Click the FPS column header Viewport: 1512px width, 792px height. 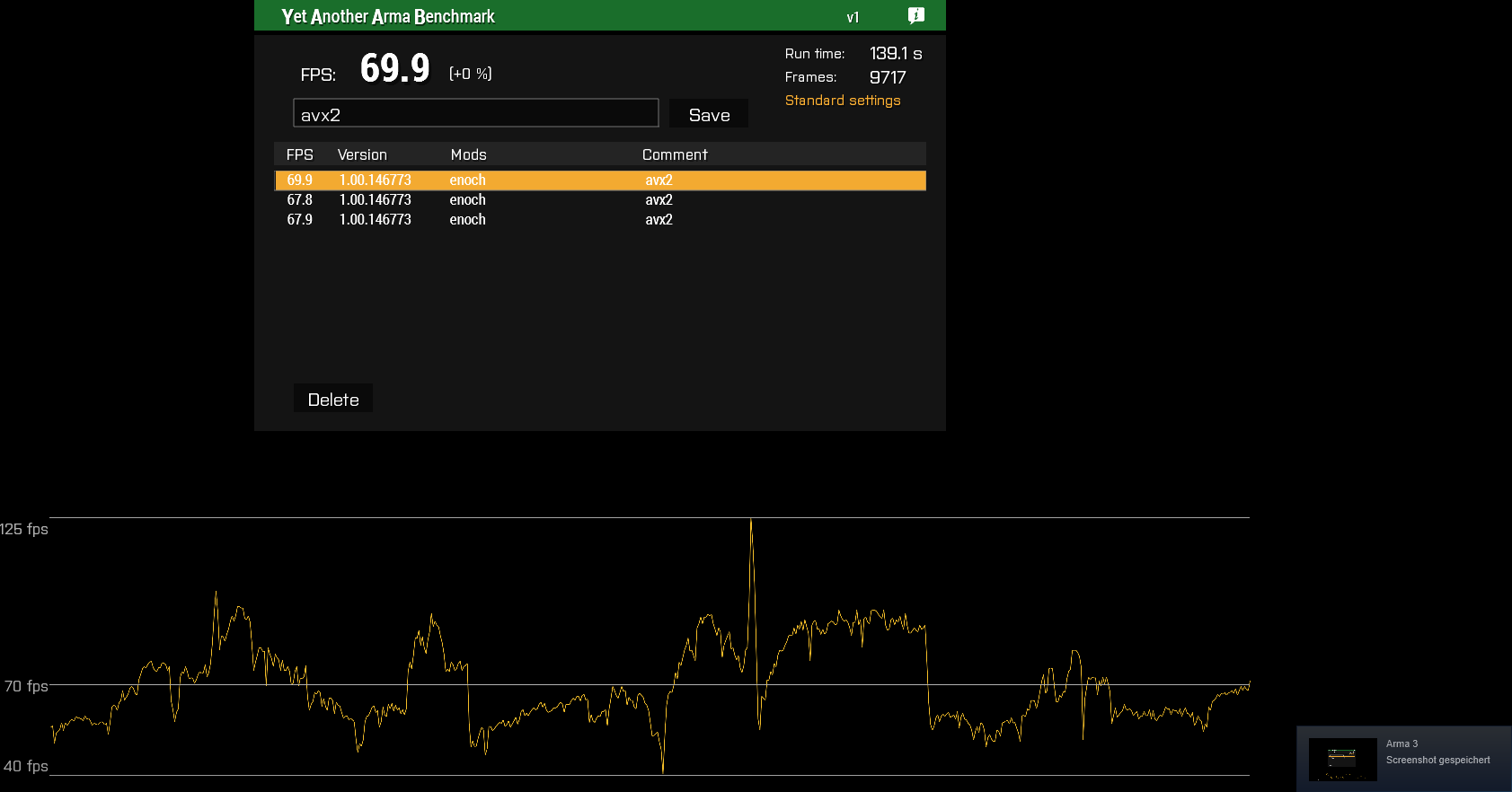300,154
